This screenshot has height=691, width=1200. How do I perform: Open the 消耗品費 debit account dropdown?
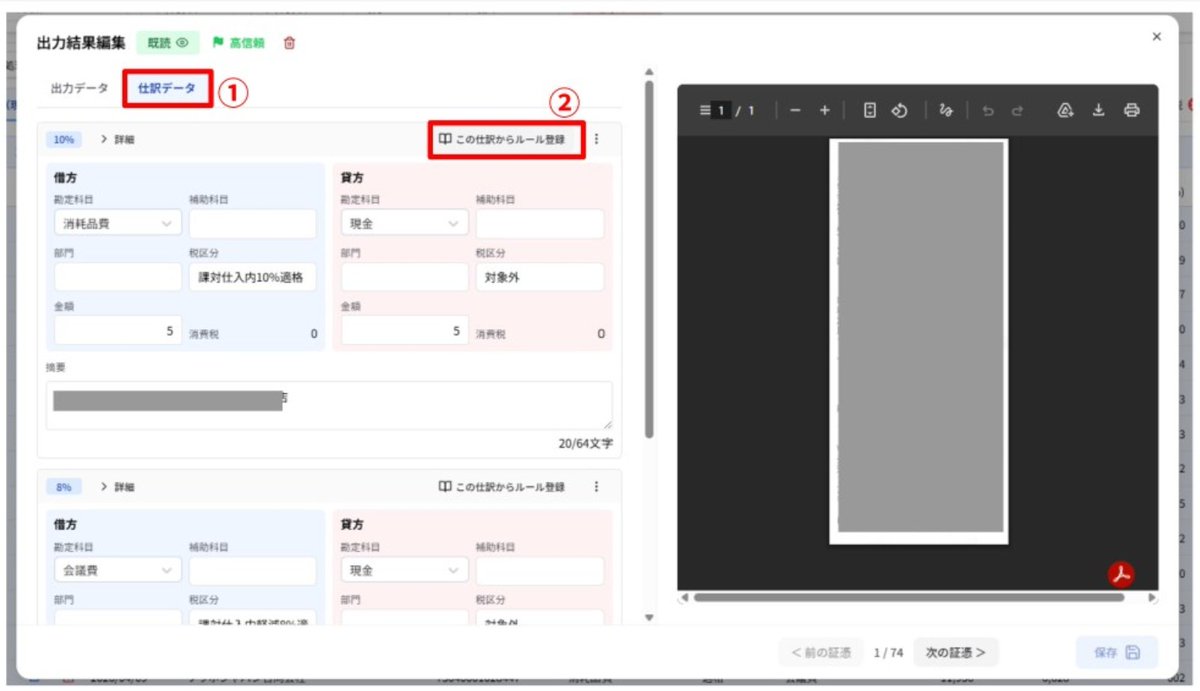(118, 224)
